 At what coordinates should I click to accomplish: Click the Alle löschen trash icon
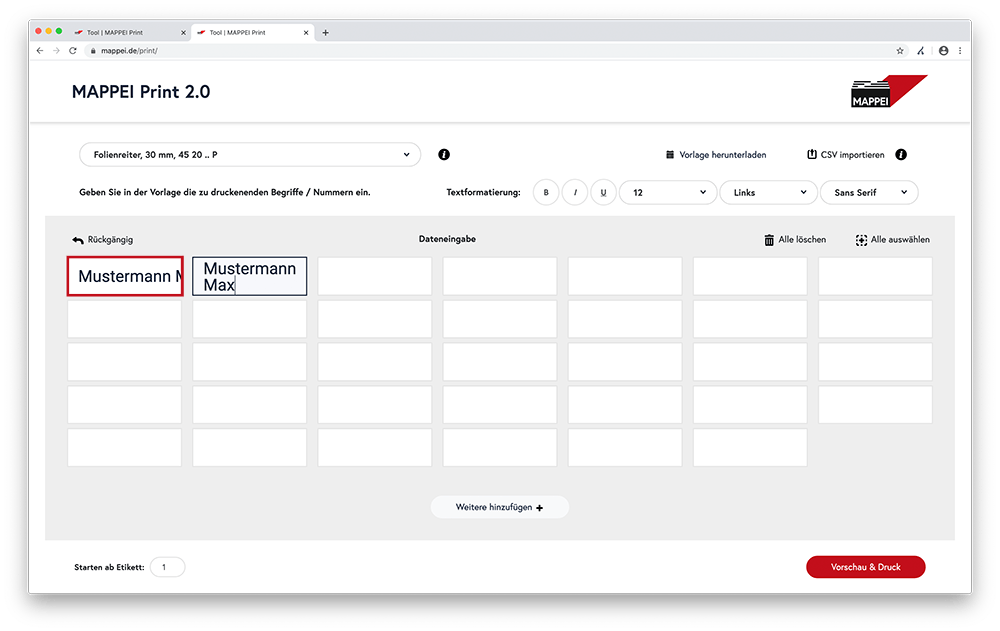769,240
